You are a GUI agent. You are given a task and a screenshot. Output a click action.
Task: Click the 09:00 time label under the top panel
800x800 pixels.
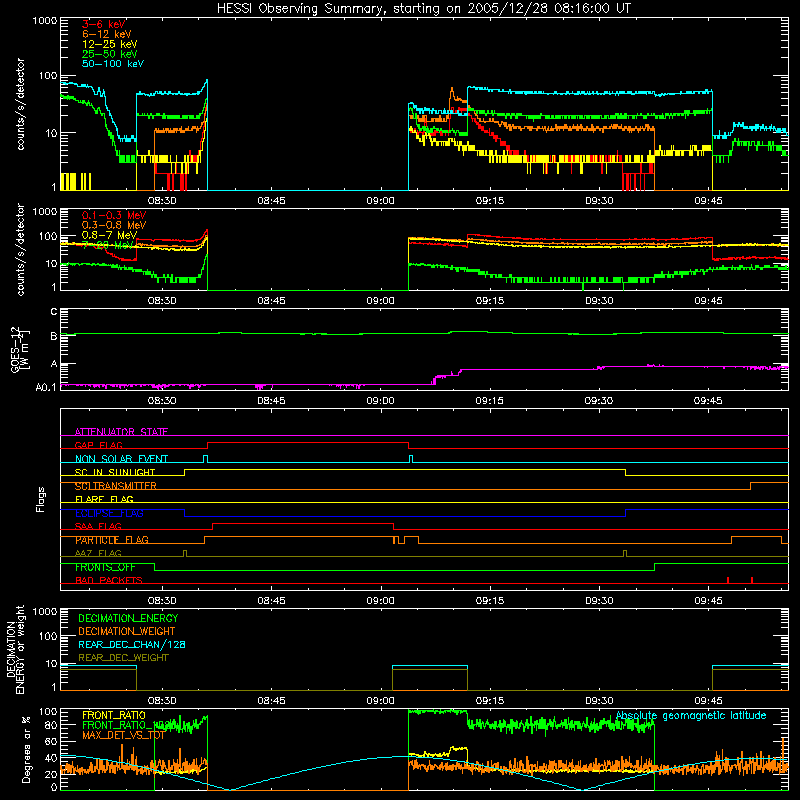(380, 201)
